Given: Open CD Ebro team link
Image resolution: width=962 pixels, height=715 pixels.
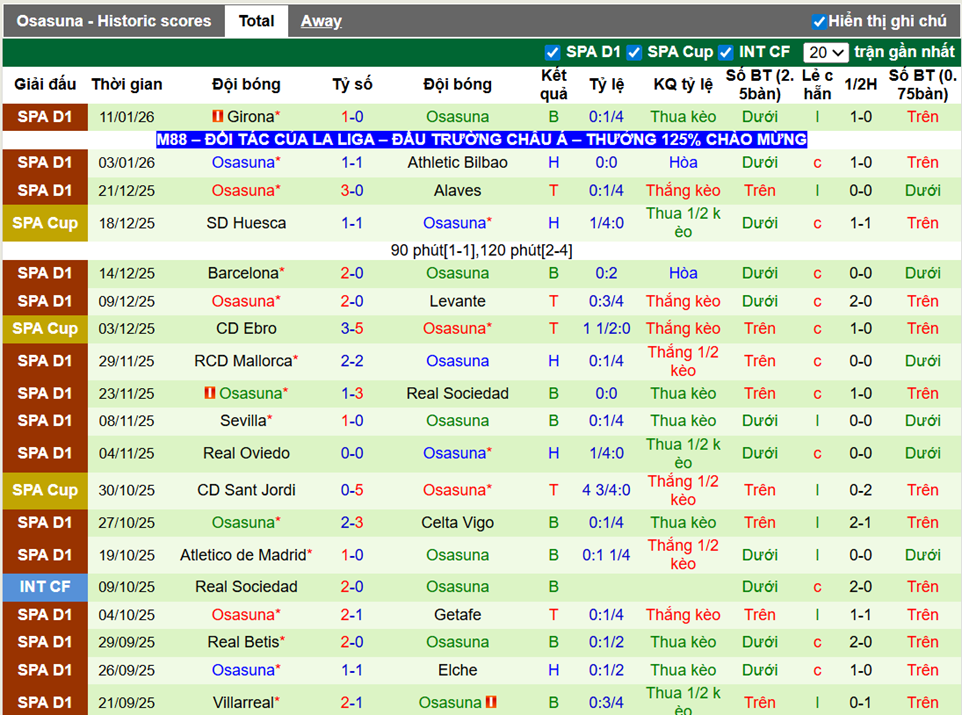Looking at the screenshot, I should 246,328.
